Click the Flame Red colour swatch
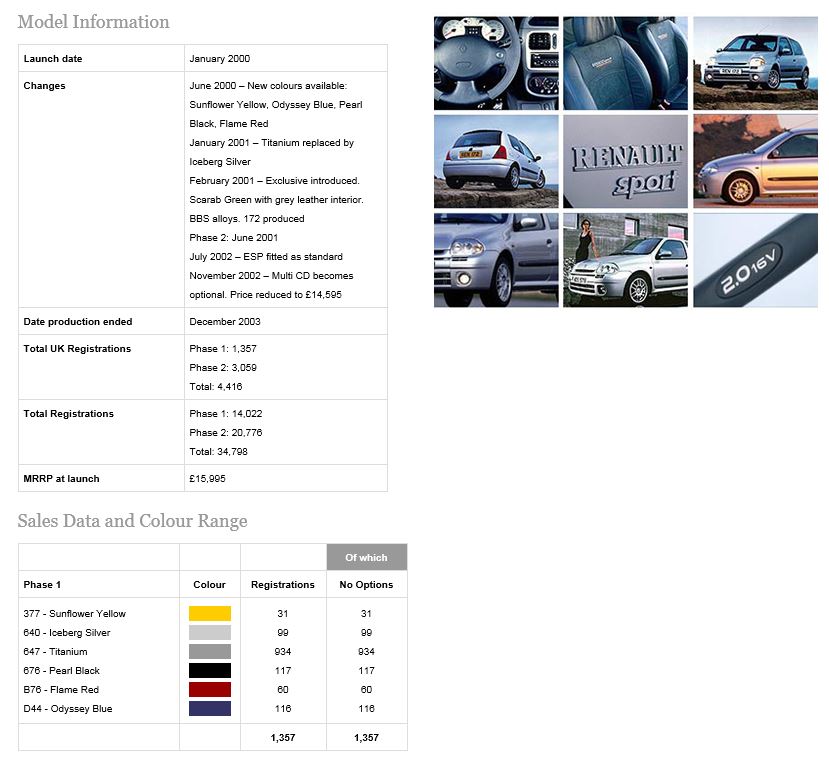This screenshot has width=829, height=757. point(210,689)
